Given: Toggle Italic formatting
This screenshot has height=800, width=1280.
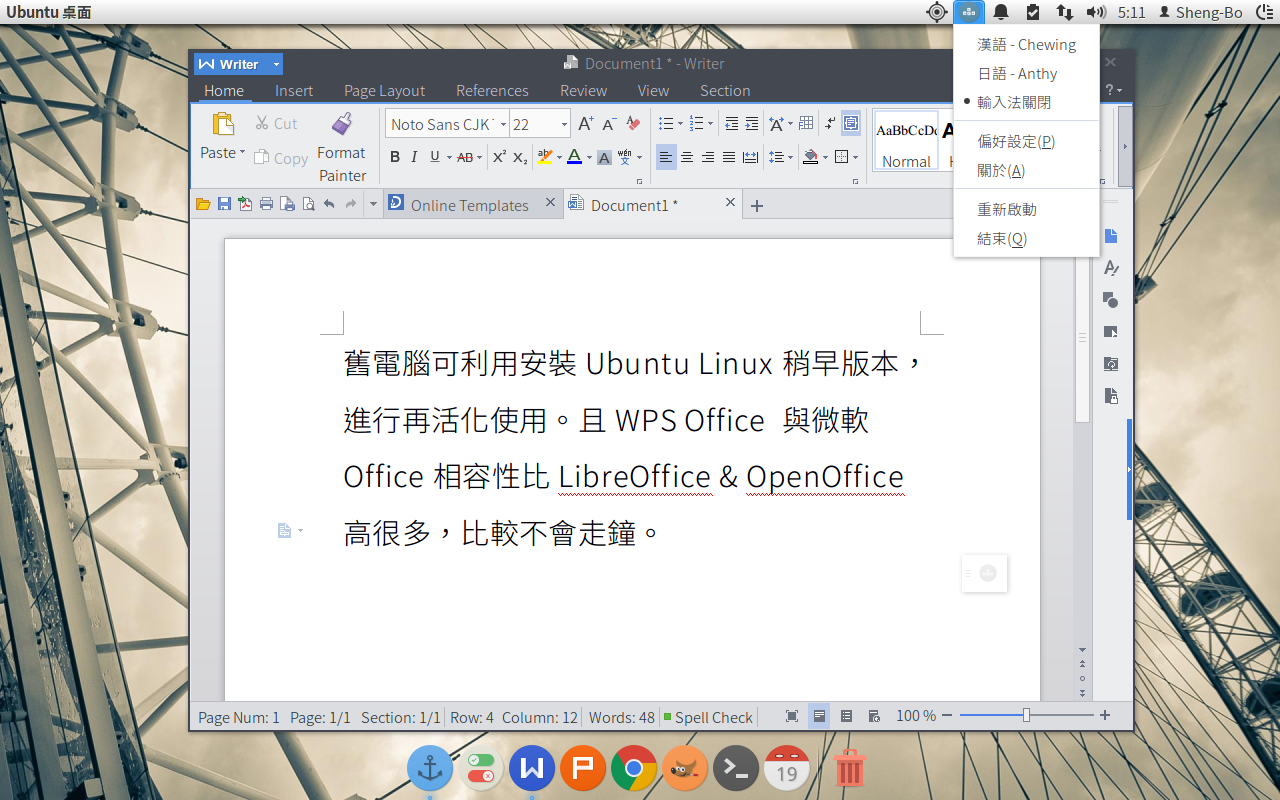Looking at the screenshot, I should coord(414,157).
